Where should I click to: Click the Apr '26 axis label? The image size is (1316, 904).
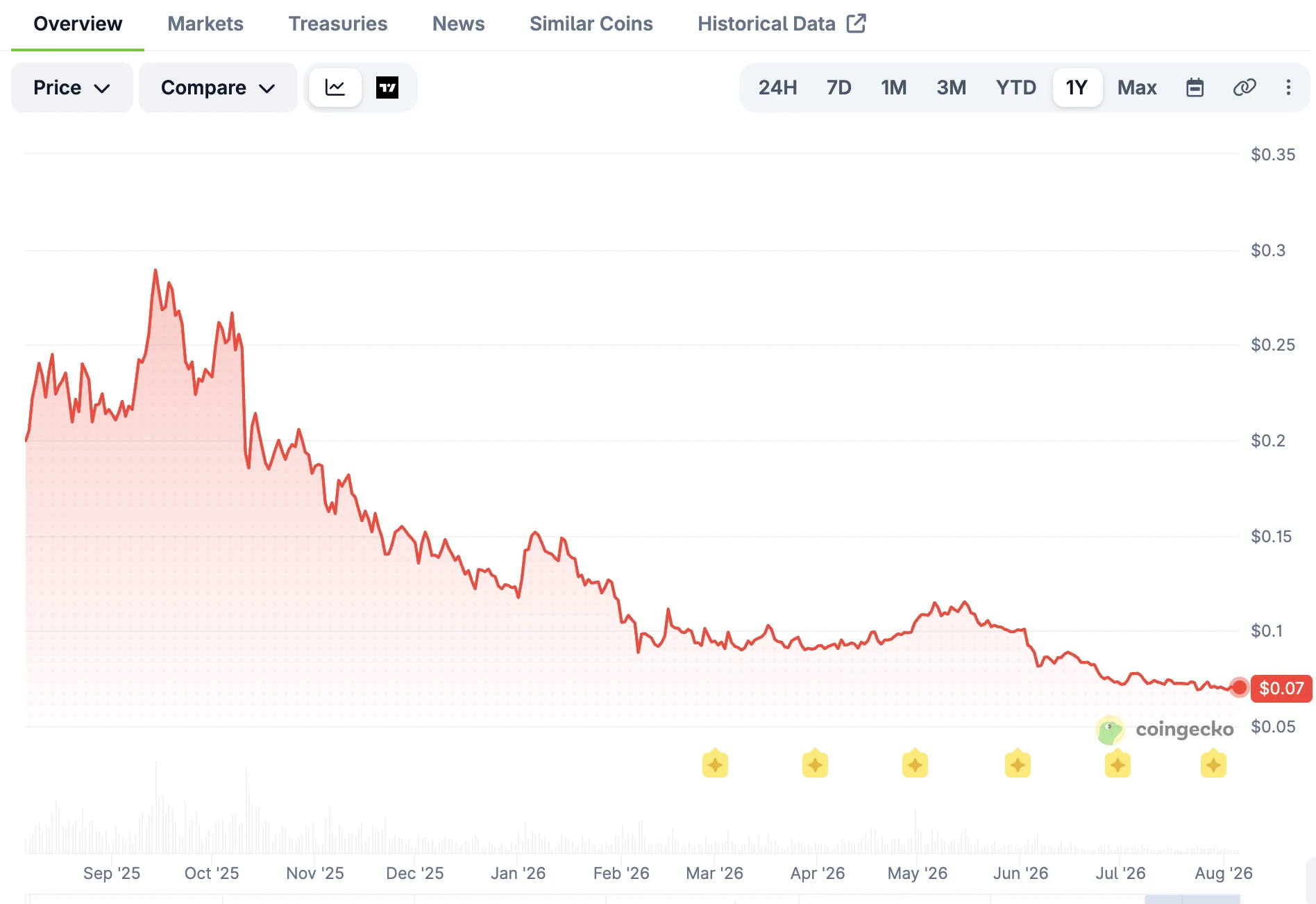(818, 873)
